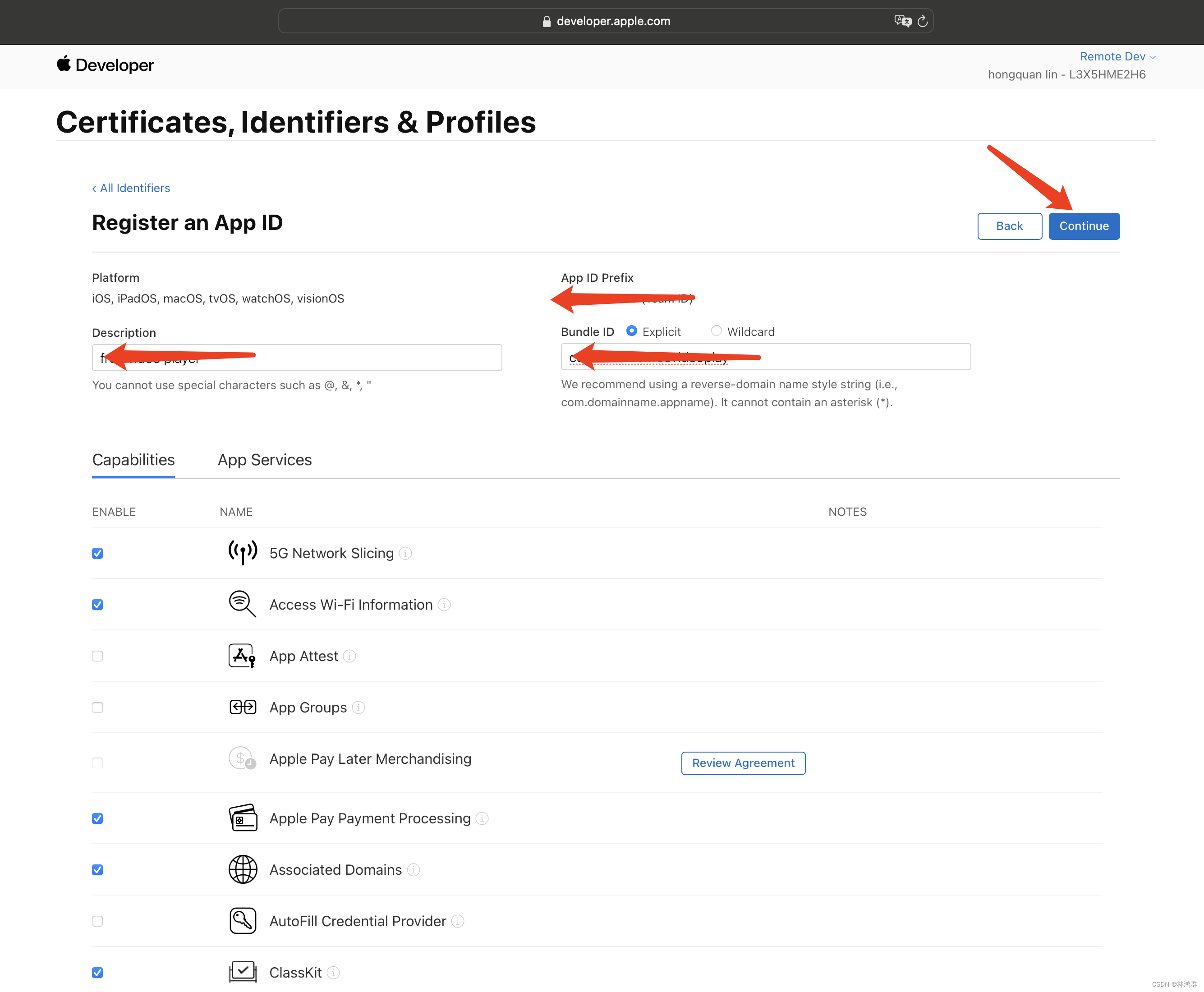Click the Apple Pay Later Merchandising label
The height and width of the screenshot is (992, 1204).
pos(370,759)
